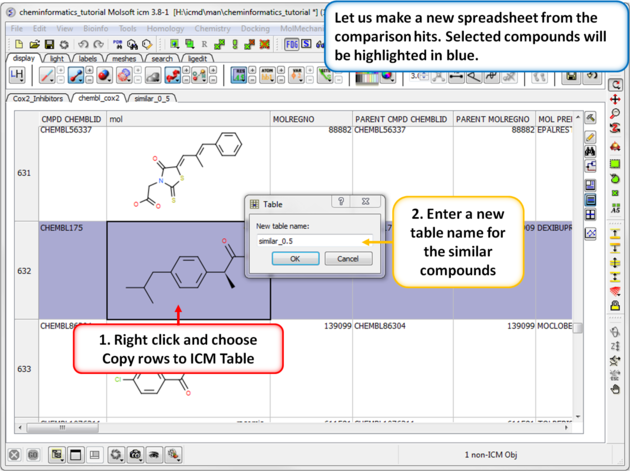Click the eye icon in bottom bar
Image resolution: width=630 pixels, height=471 pixels.
154,455
